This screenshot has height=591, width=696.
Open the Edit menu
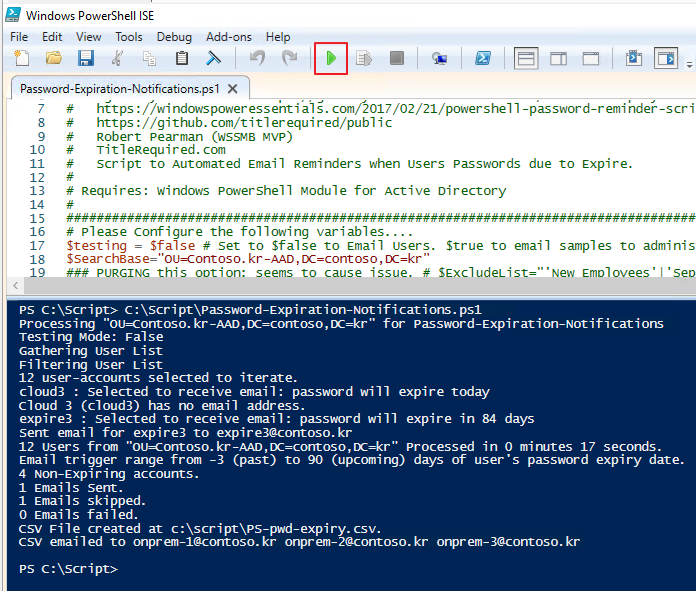(x=52, y=37)
